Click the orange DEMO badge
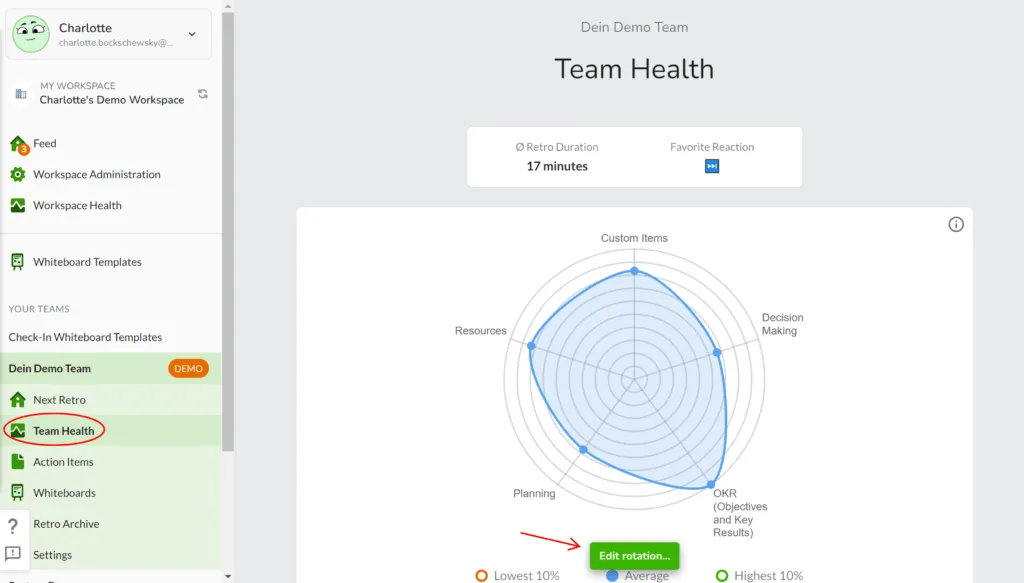The width and height of the screenshot is (1024, 583). click(188, 368)
